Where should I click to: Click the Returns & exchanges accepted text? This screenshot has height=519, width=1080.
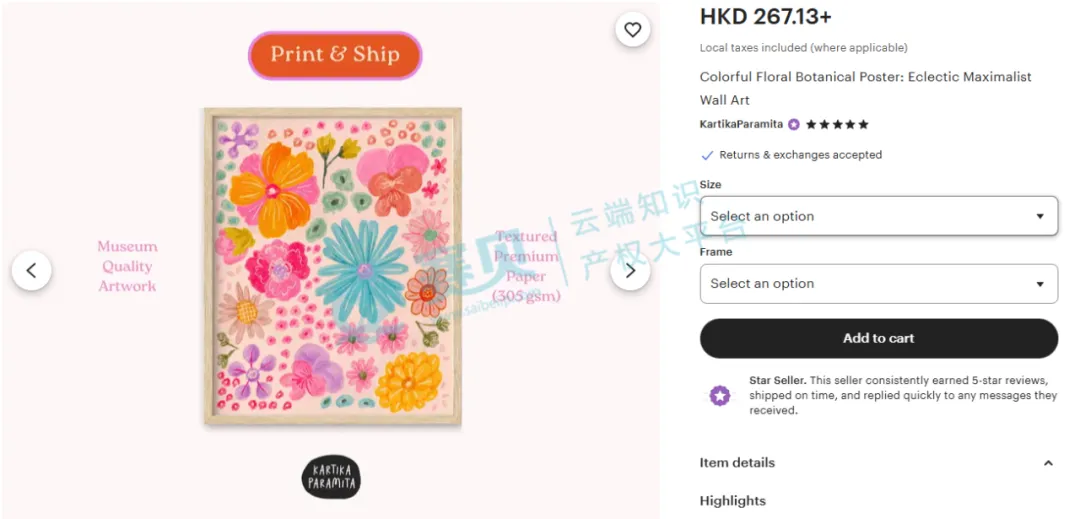(800, 155)
